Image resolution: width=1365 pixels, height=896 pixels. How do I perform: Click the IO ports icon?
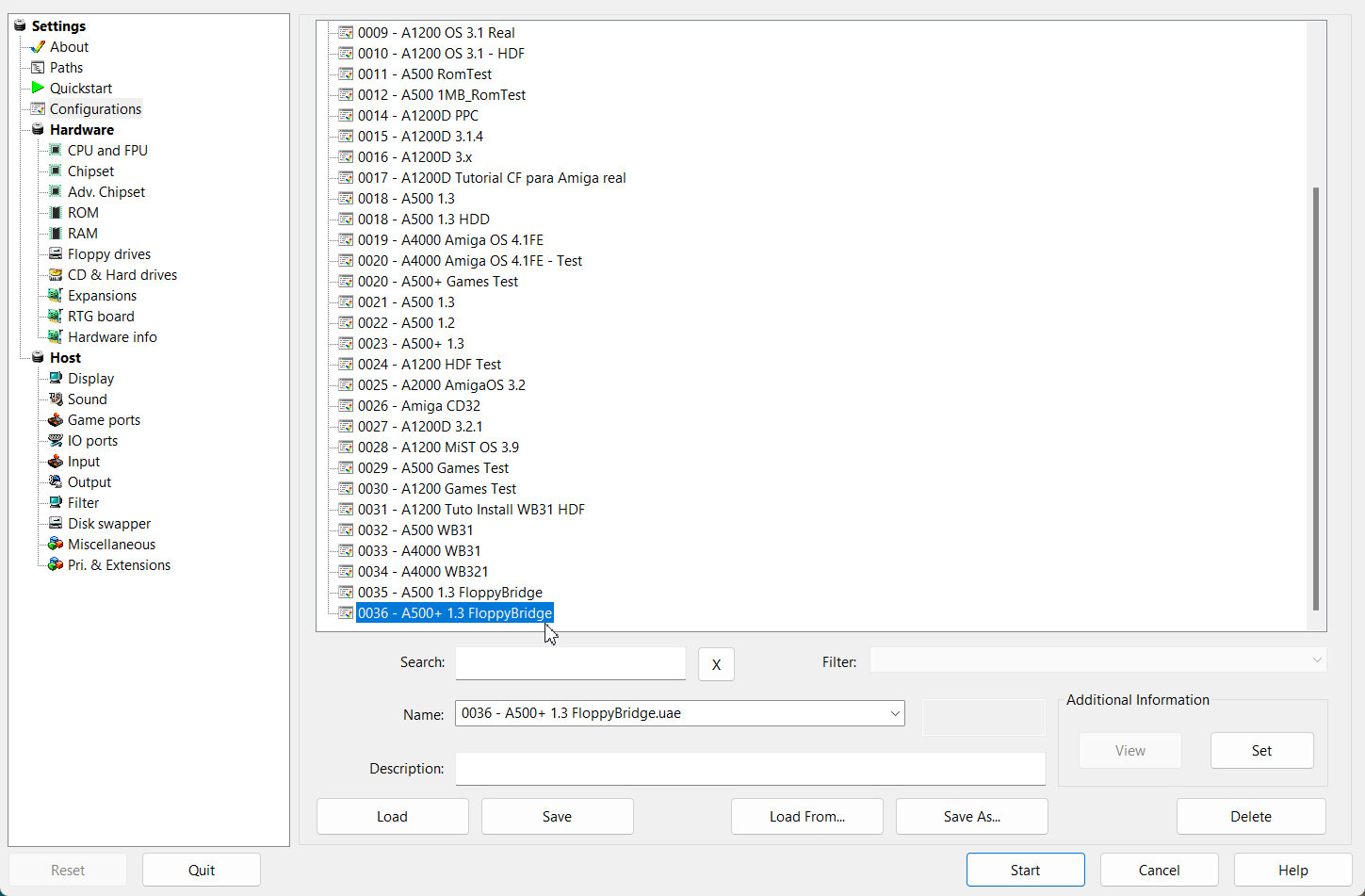pyautogui.click(x=56, y=441)
